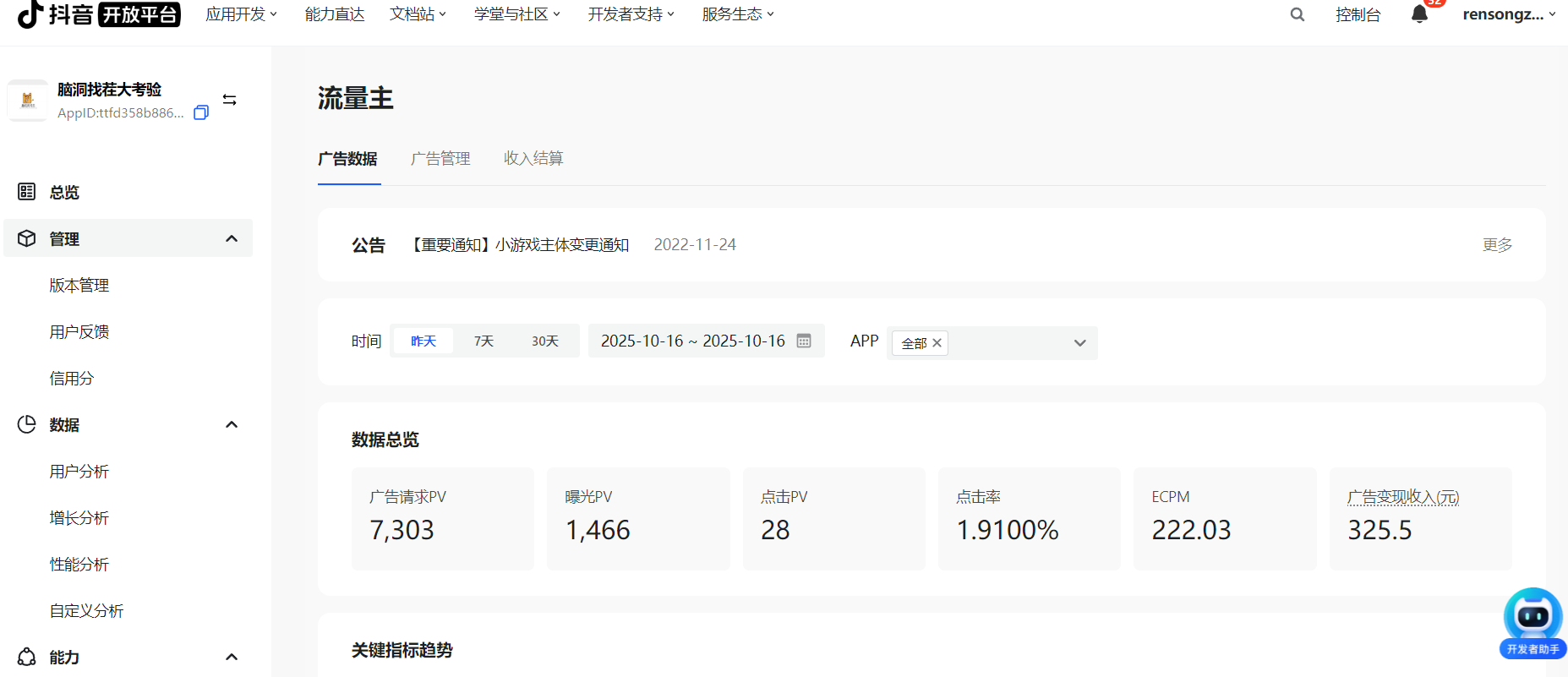Click the search magnifier icon
This screenshot has height=677, width=1568.
pos(1297,14)
